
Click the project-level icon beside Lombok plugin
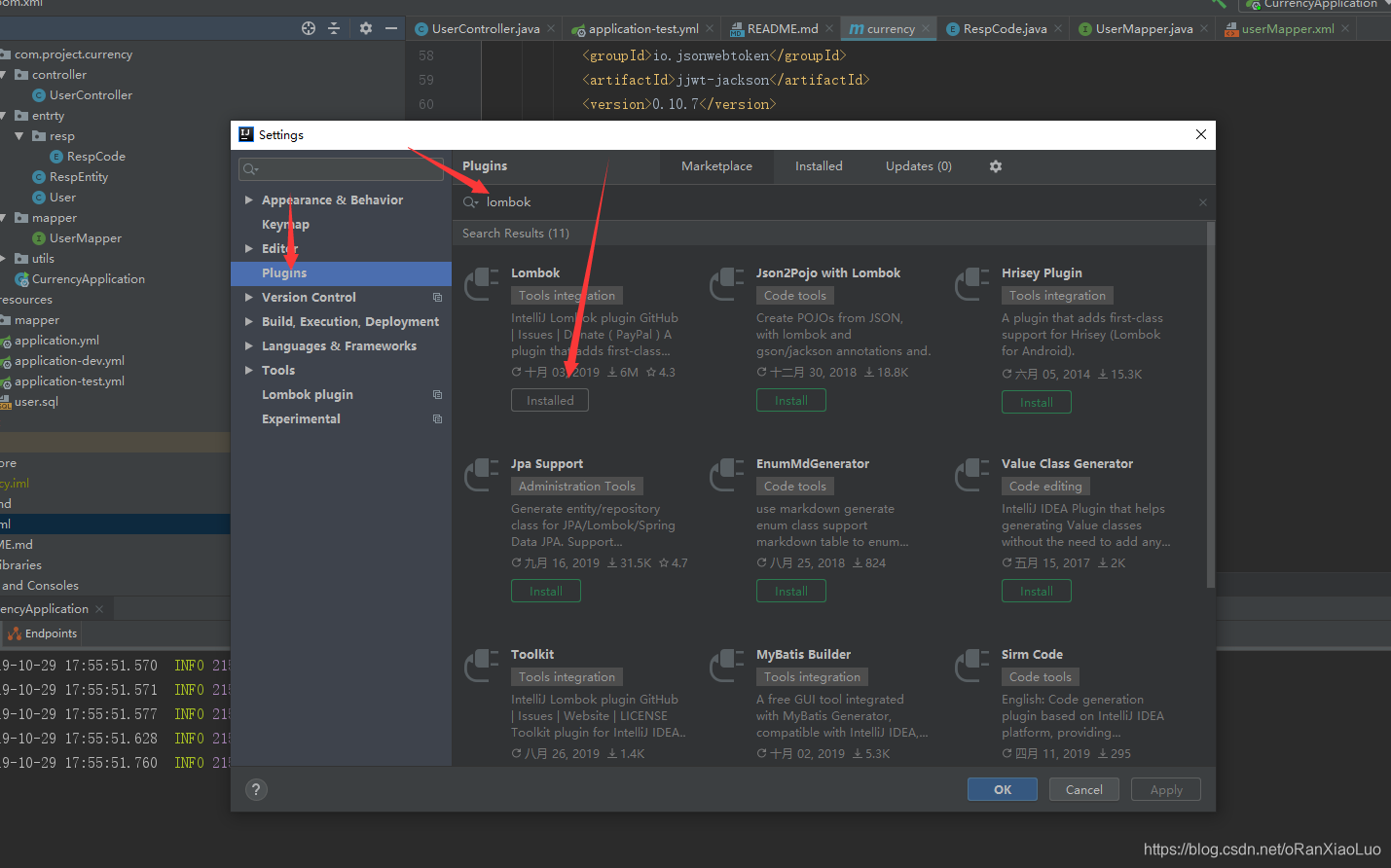pyautogui.click(x=437, y=395)
